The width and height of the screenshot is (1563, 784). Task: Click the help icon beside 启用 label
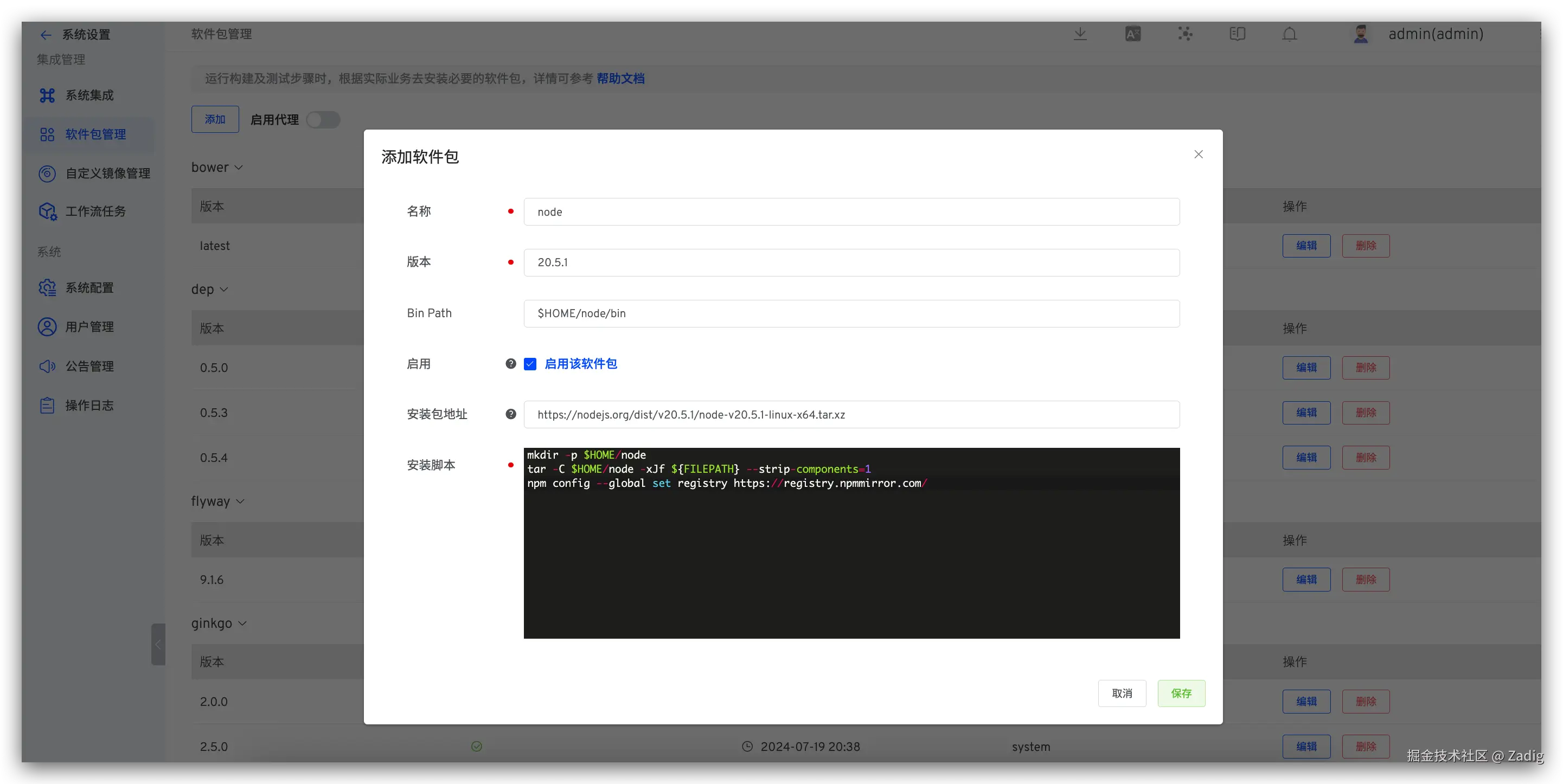click(x=511, y=363)
